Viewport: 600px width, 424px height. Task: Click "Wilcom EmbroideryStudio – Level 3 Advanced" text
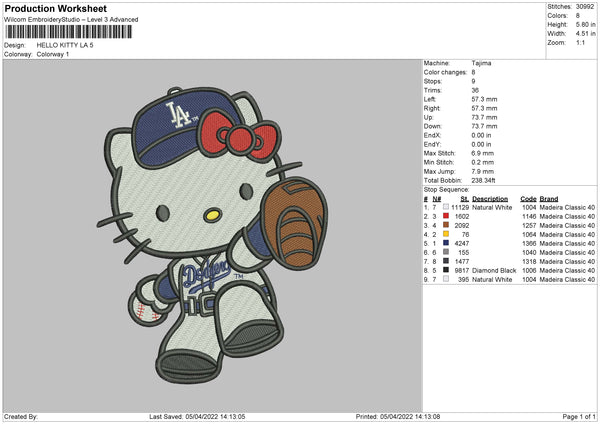click(71, 20)
